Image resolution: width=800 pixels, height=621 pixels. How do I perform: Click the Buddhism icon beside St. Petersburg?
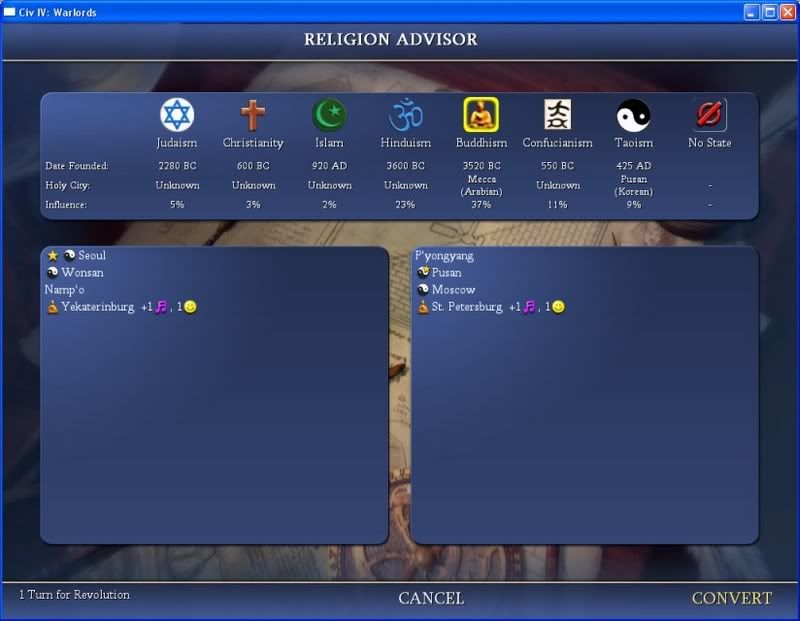pos(423,307)
